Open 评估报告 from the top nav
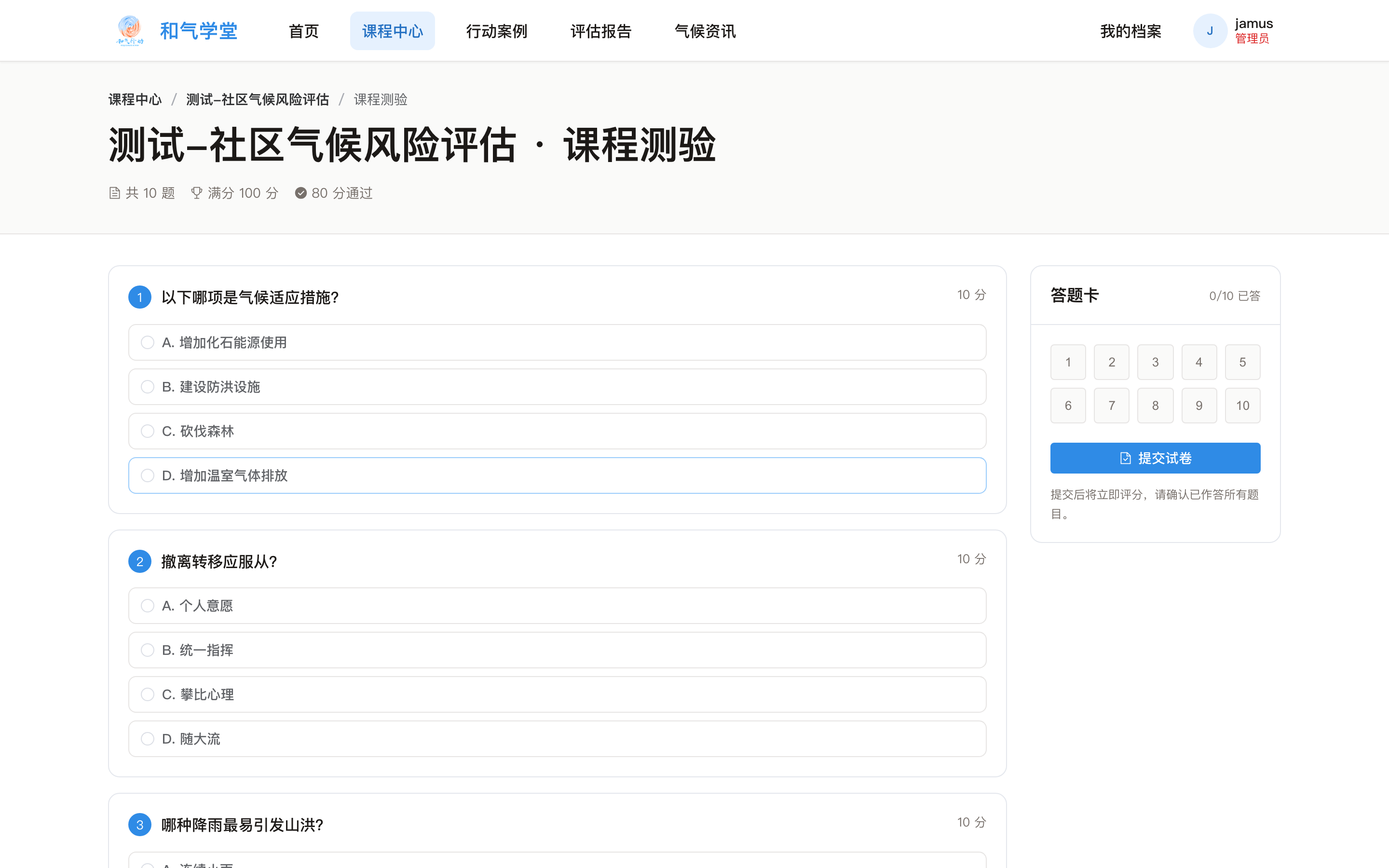The width and height of the screenshot is (1389, 868). (x=601, y=31)
